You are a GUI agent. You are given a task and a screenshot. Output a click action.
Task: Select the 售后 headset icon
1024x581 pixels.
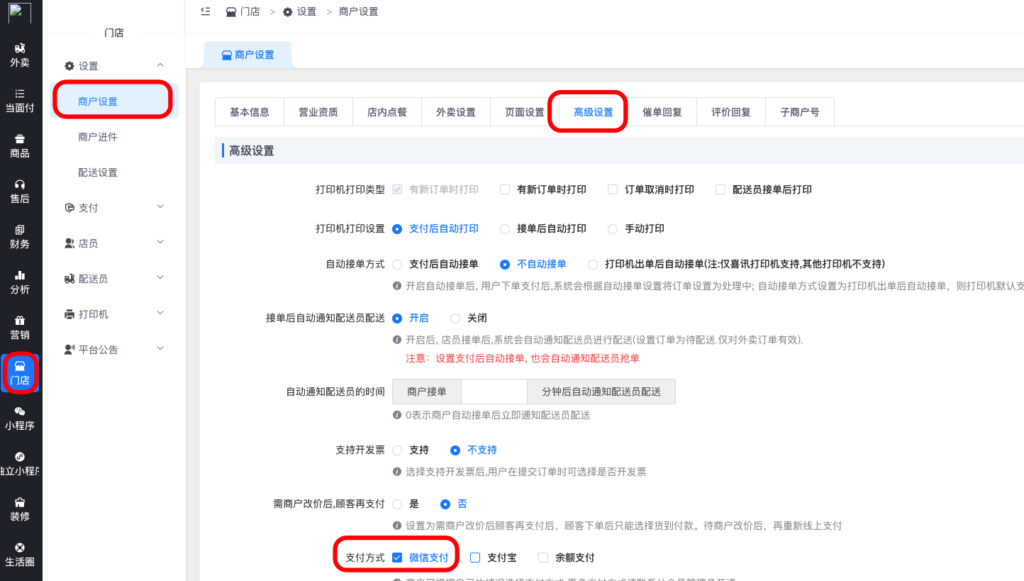tap(20, 191)
